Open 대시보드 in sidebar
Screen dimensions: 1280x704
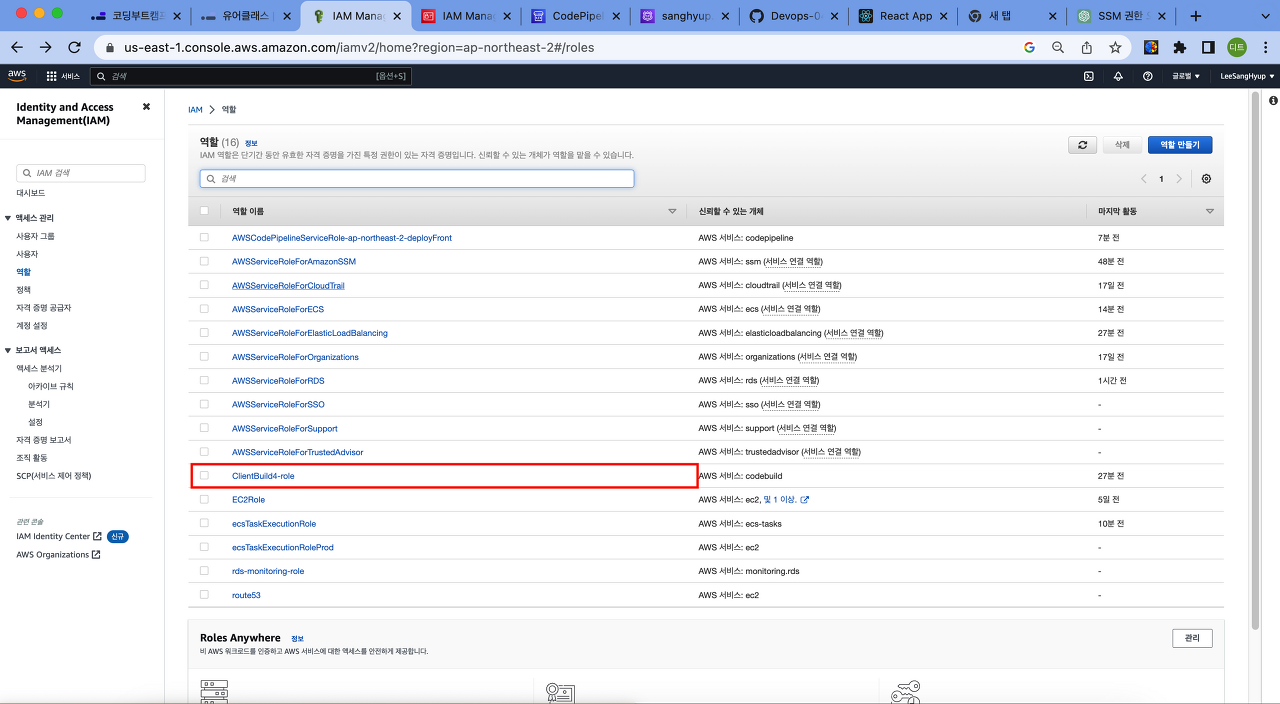[30, 193]
